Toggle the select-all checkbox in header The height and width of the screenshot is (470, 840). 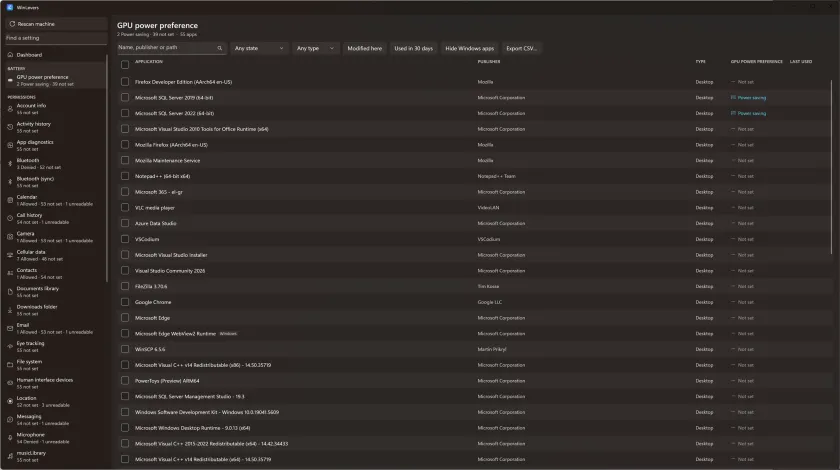[x=125, y=65]
